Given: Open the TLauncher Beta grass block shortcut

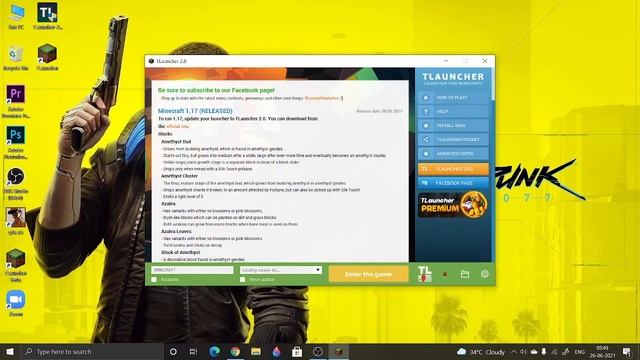Looking at the screenshot, I should click(16, 266).
